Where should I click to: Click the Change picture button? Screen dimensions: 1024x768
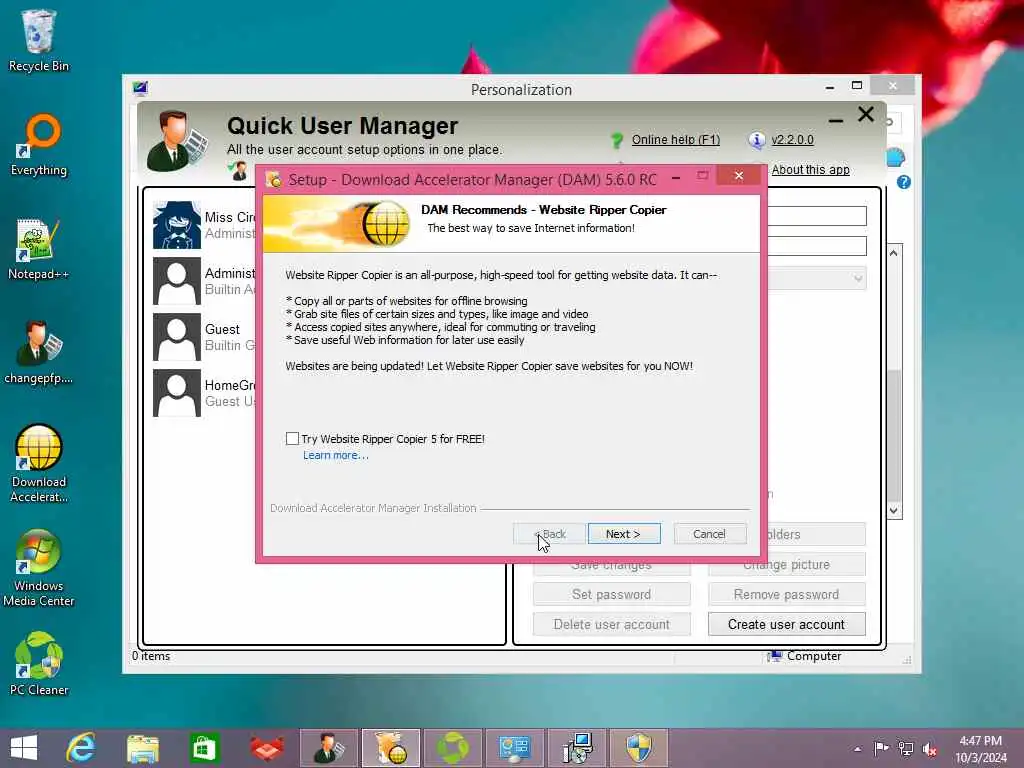pos(786,565)
